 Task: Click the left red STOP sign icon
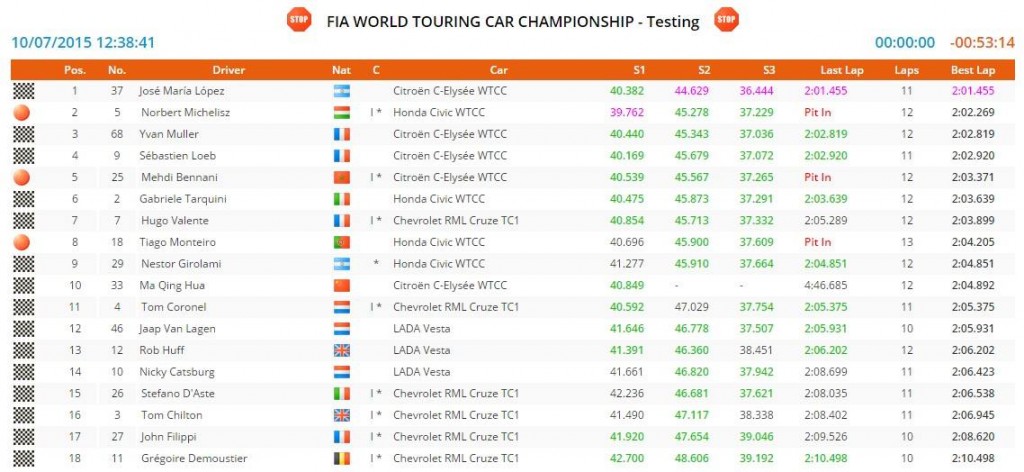click(x=298, y=20)
